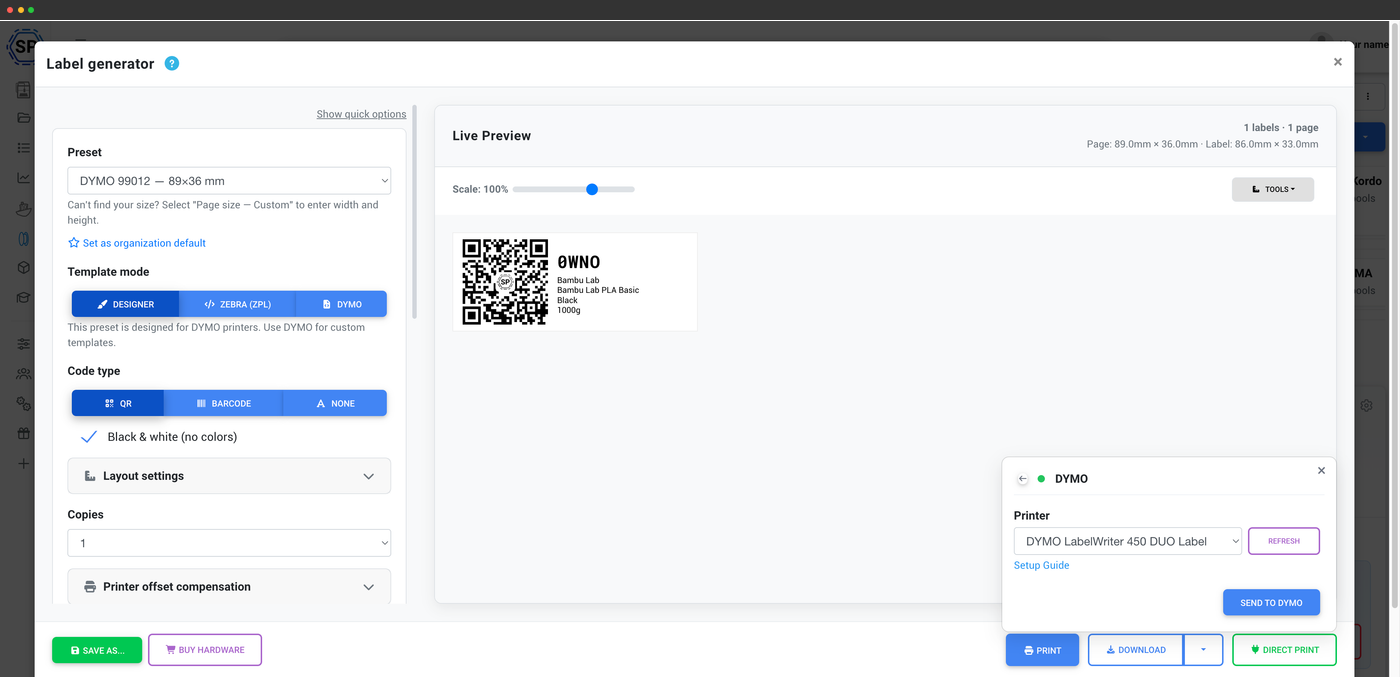Open the Copies dropdown
The width and height of the screenshot is (1400, 677).
(229, 543)
